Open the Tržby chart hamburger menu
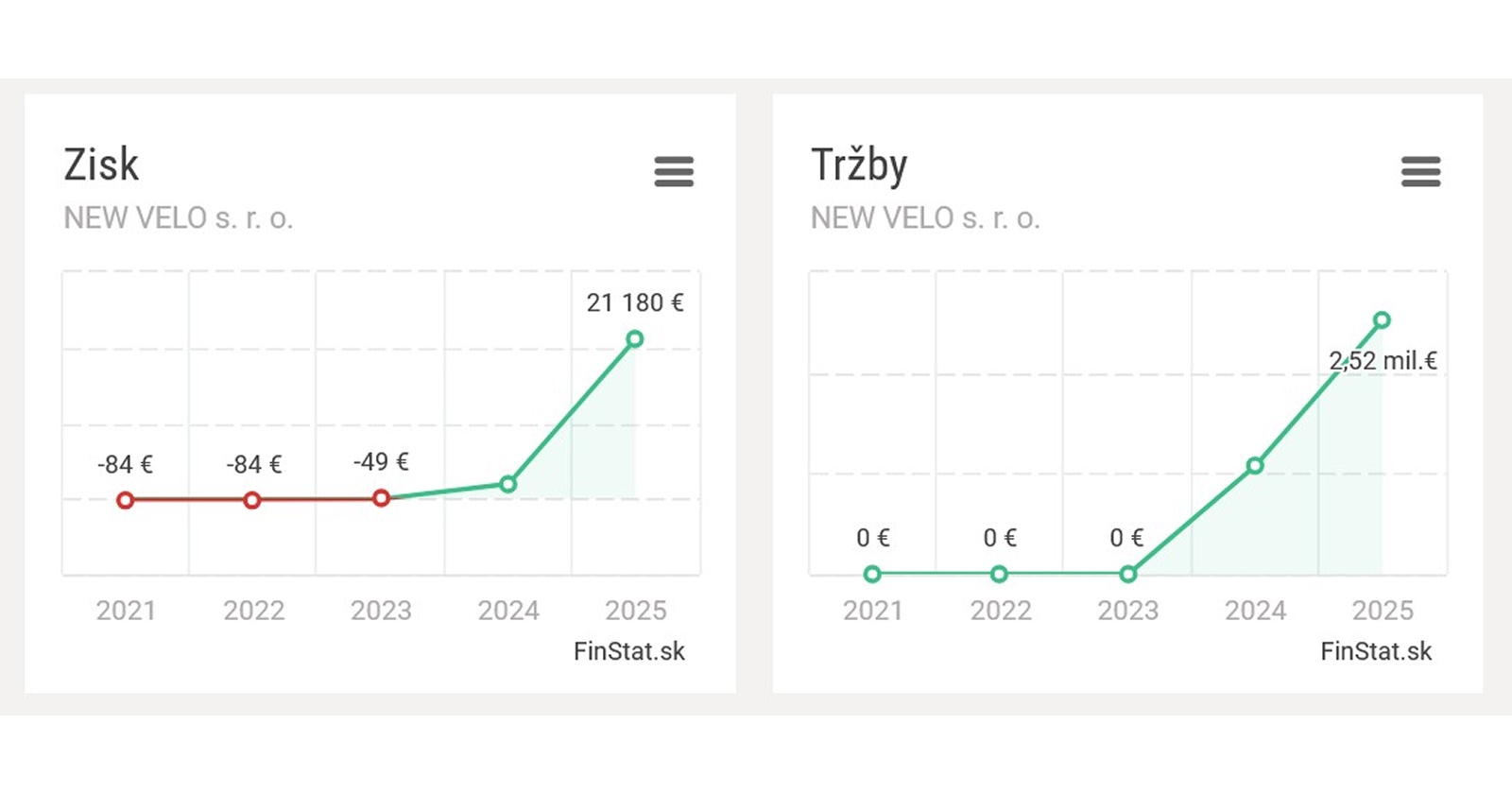 pyautogui.click(x=1420, y=172)
